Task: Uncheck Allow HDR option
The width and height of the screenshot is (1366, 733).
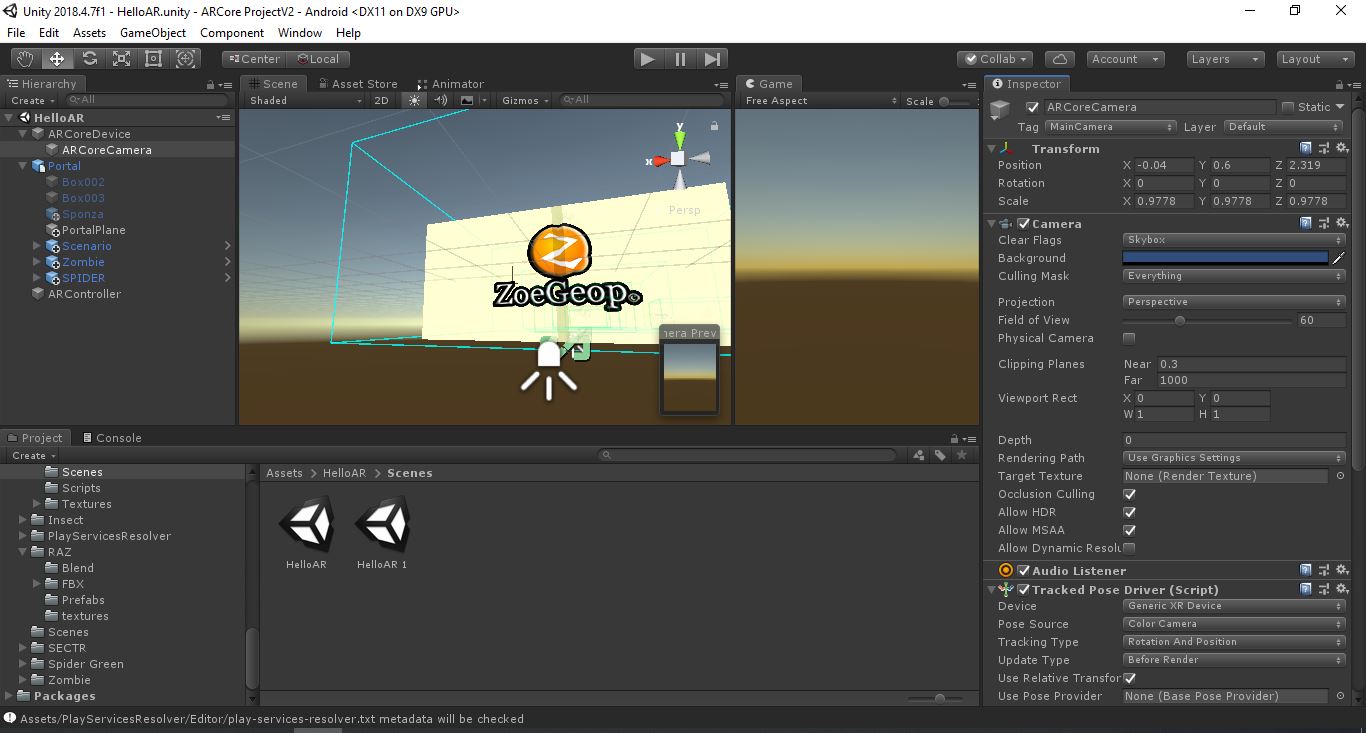Action: 1129,512
